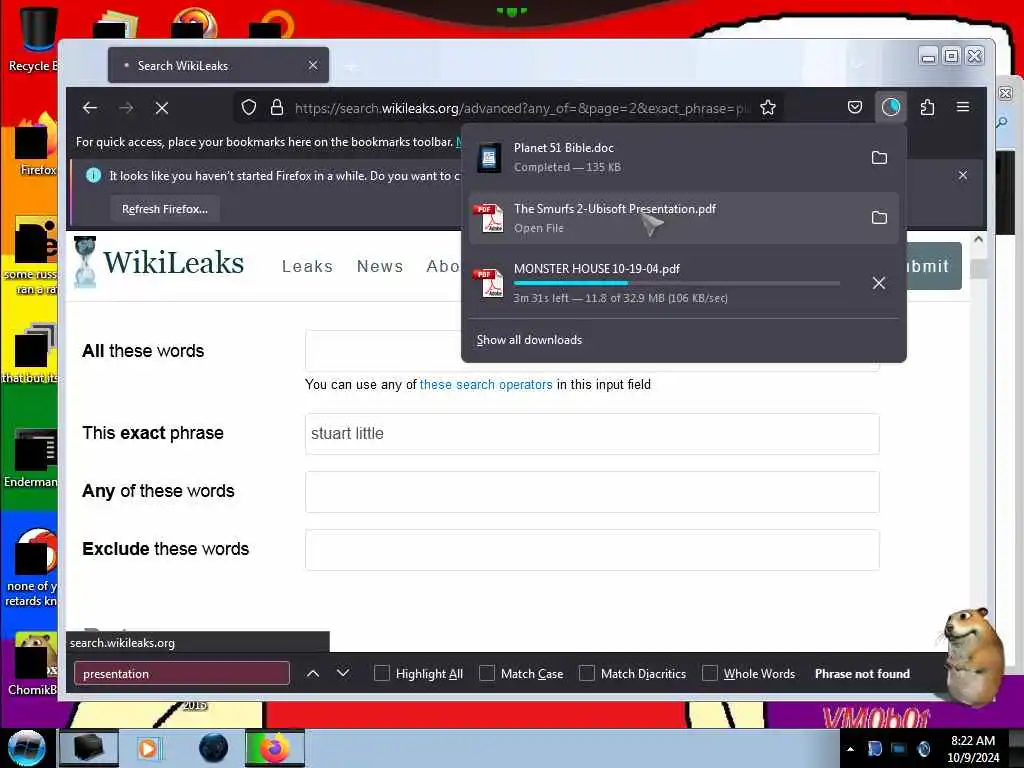Open the Leaks navigation item
This screenshot has width=1024, height=768.
pos(307,266)
